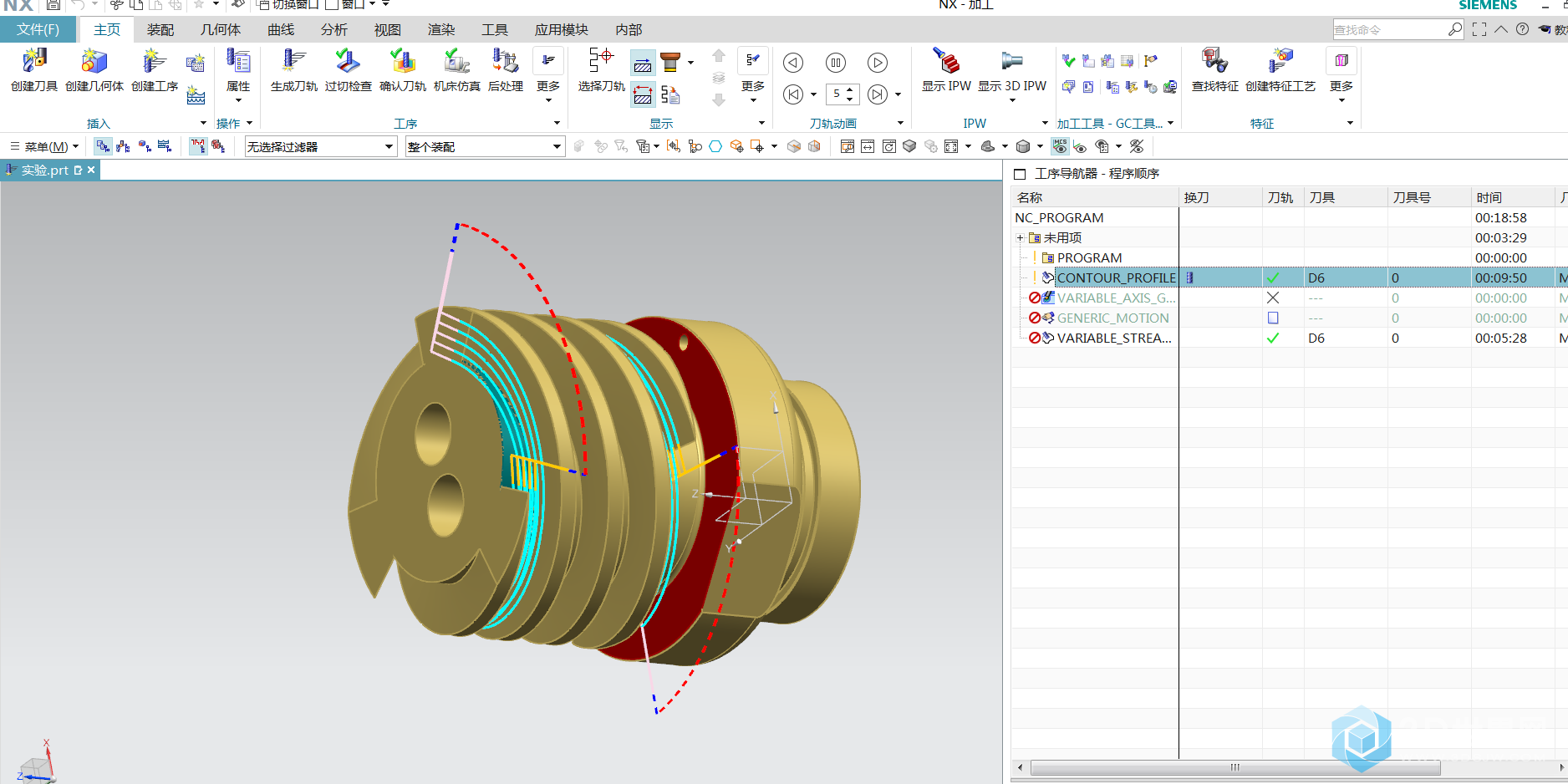
Task: Click the save icon in title bar
Action: click(x=53, y=5)
